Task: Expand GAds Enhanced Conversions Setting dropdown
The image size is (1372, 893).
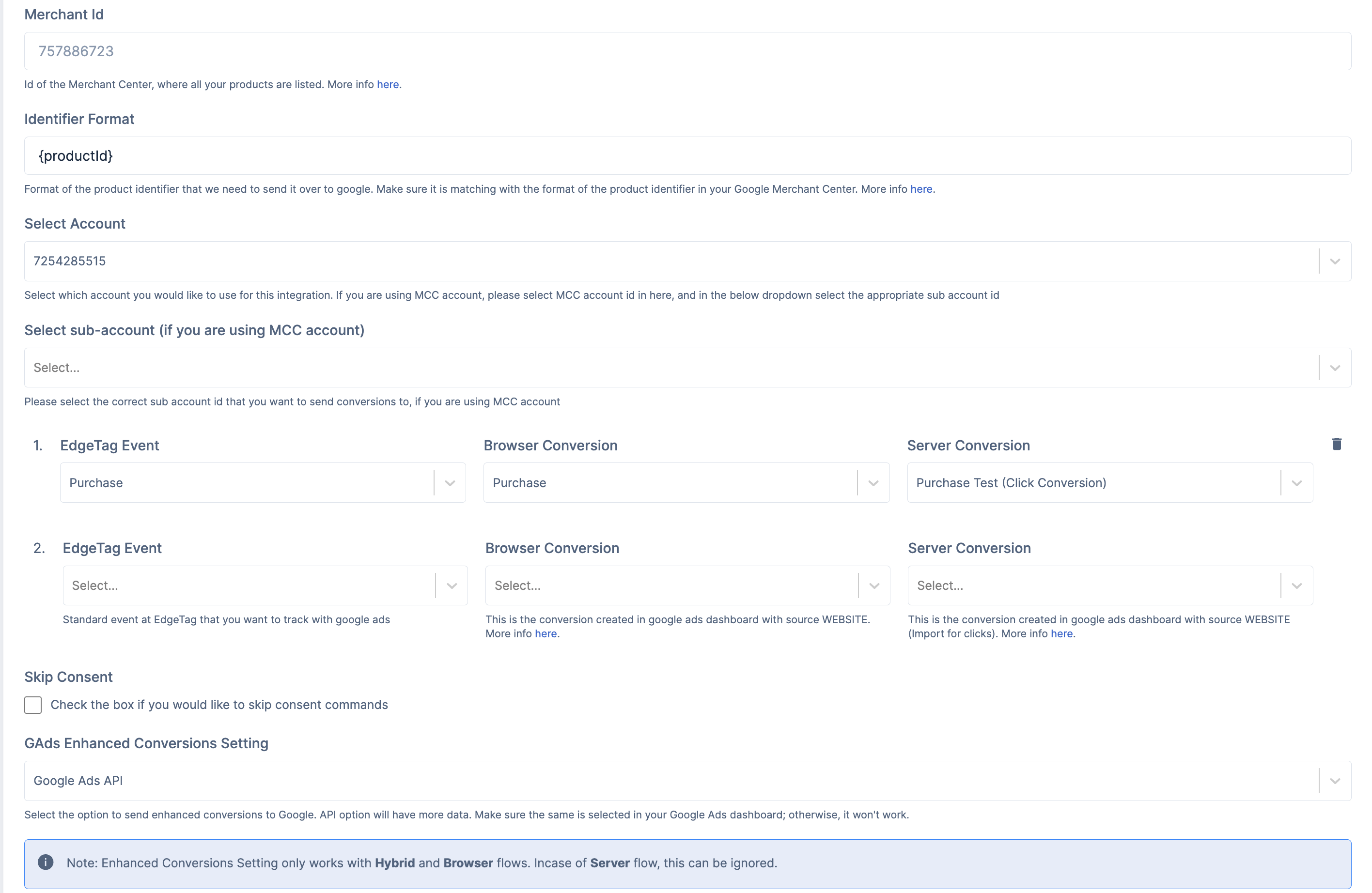Action: 1335,781
